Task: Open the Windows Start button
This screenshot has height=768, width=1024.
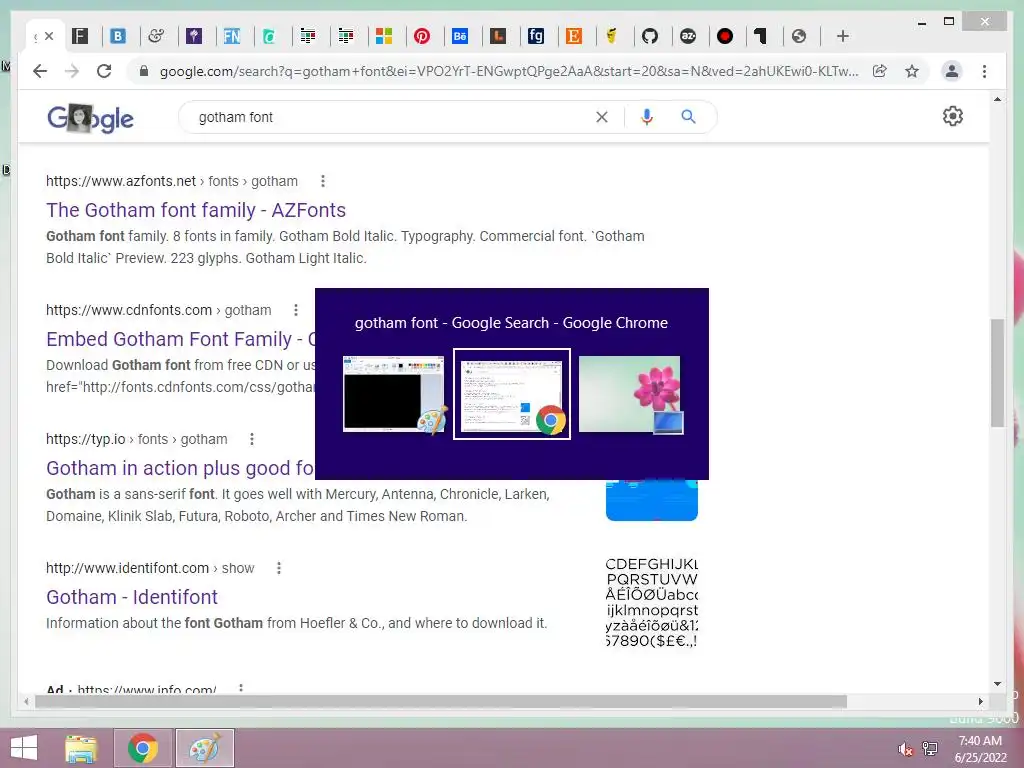Action: [x=24, y=748]
